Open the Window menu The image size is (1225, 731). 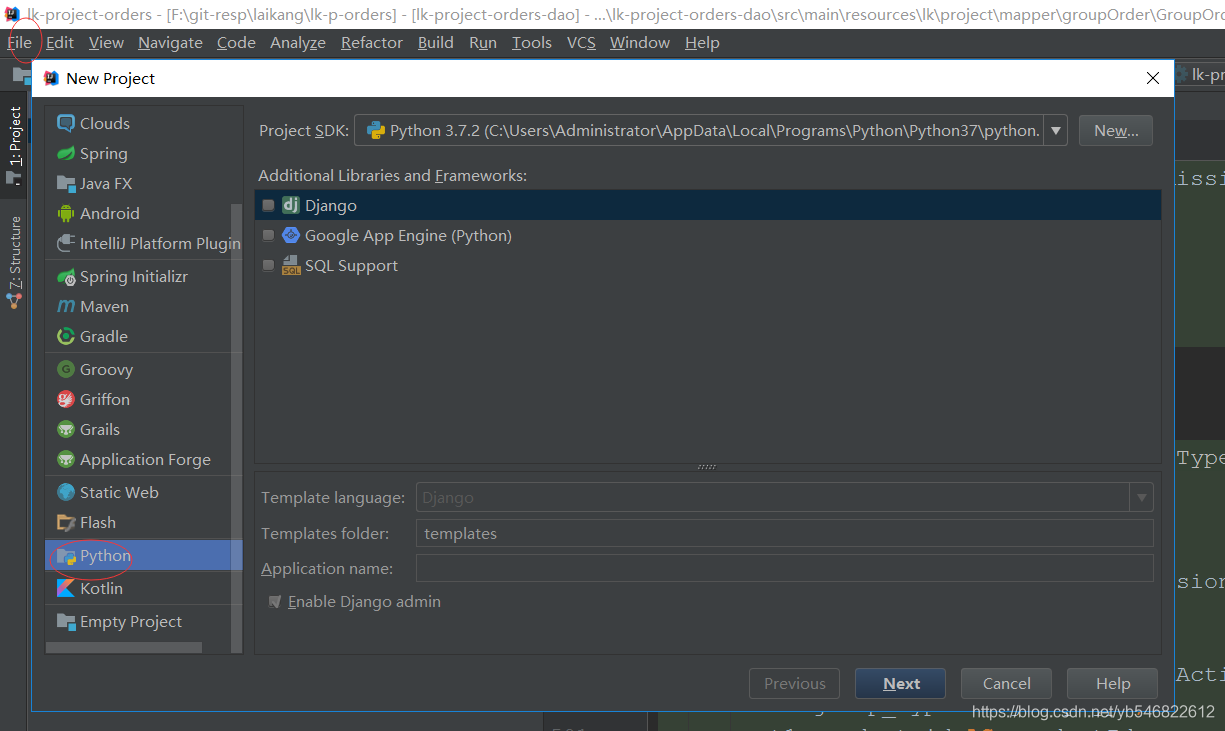(640, 43)
